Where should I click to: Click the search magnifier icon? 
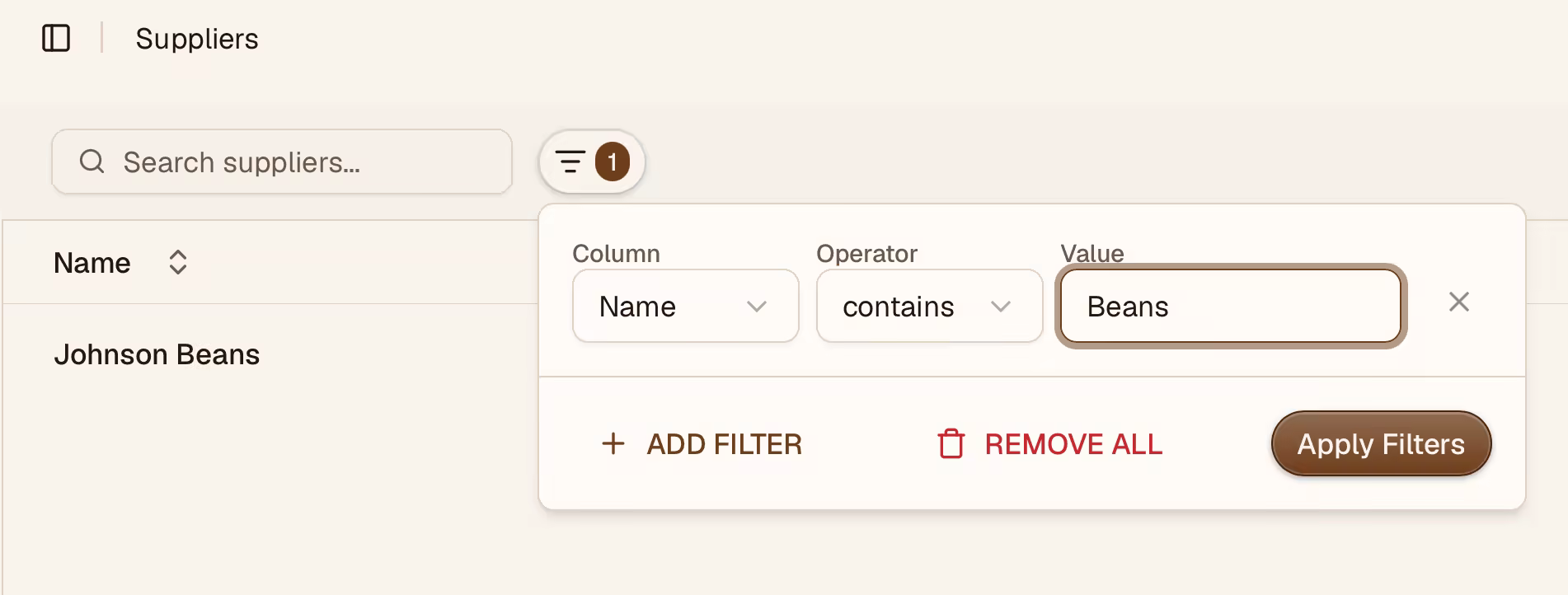92,162
